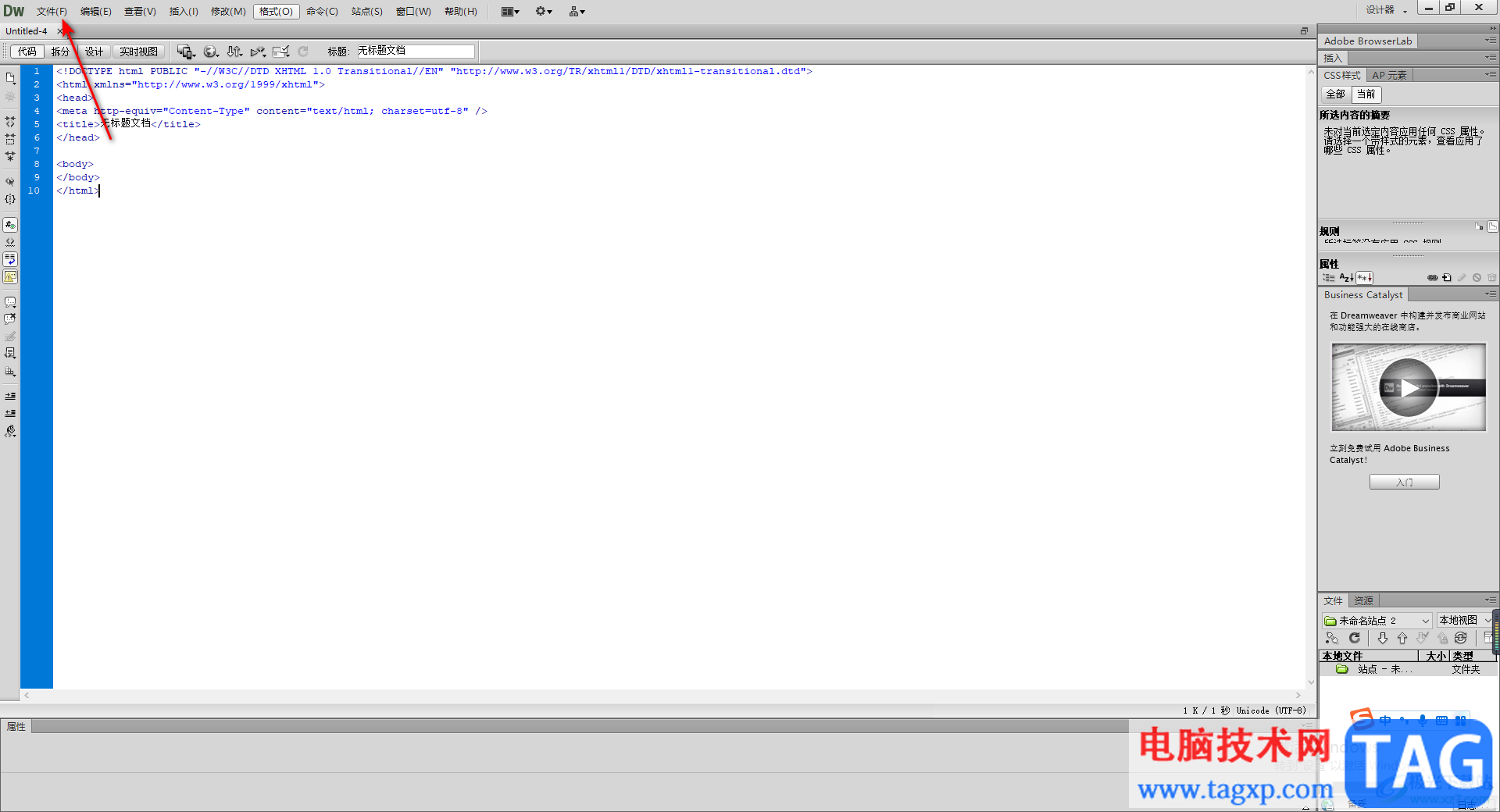Open the layout dropdown in the menu bar

click(510, 12)
